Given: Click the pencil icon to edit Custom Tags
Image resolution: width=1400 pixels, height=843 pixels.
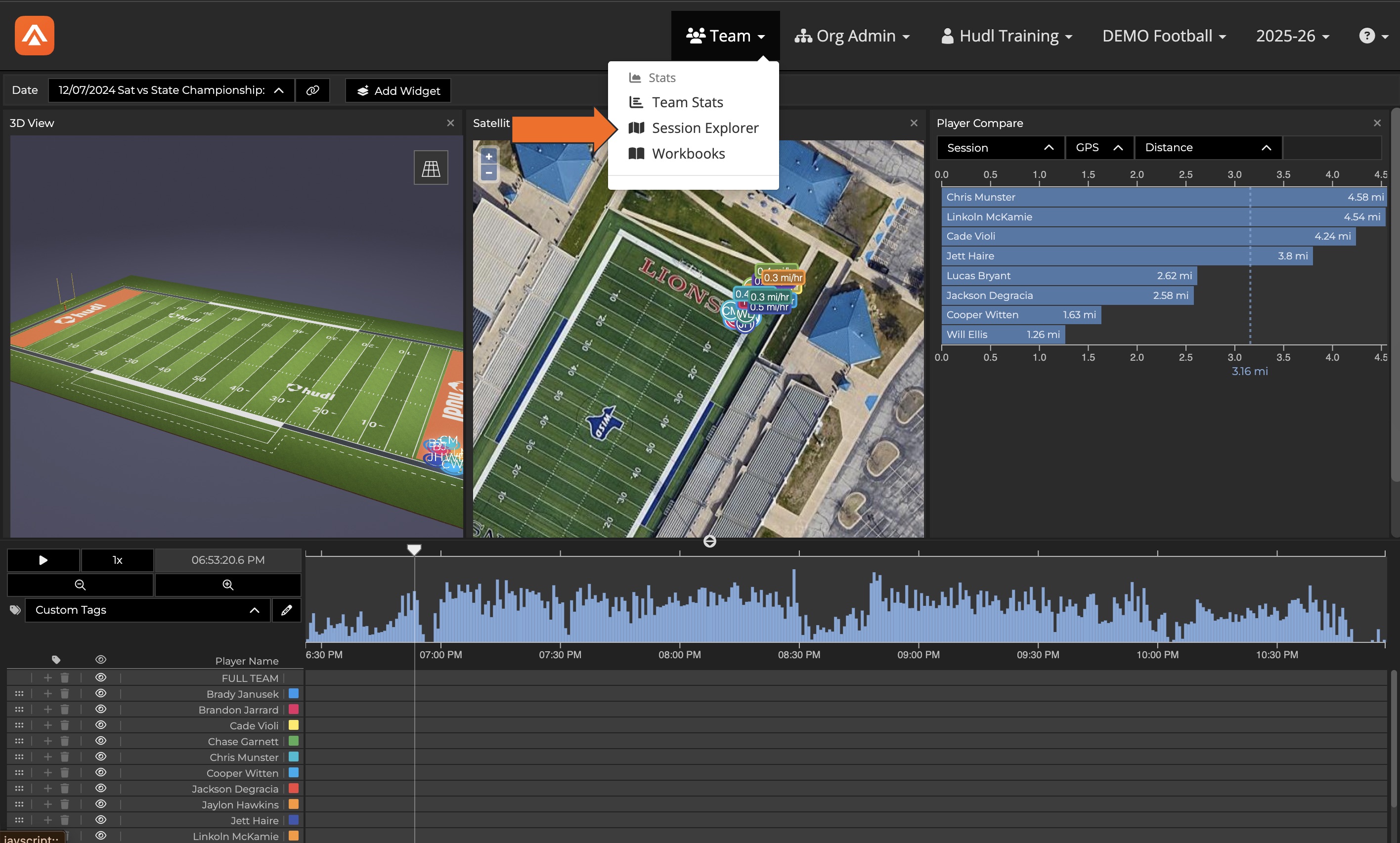Looking at the screenshot, I should (287, 610).
